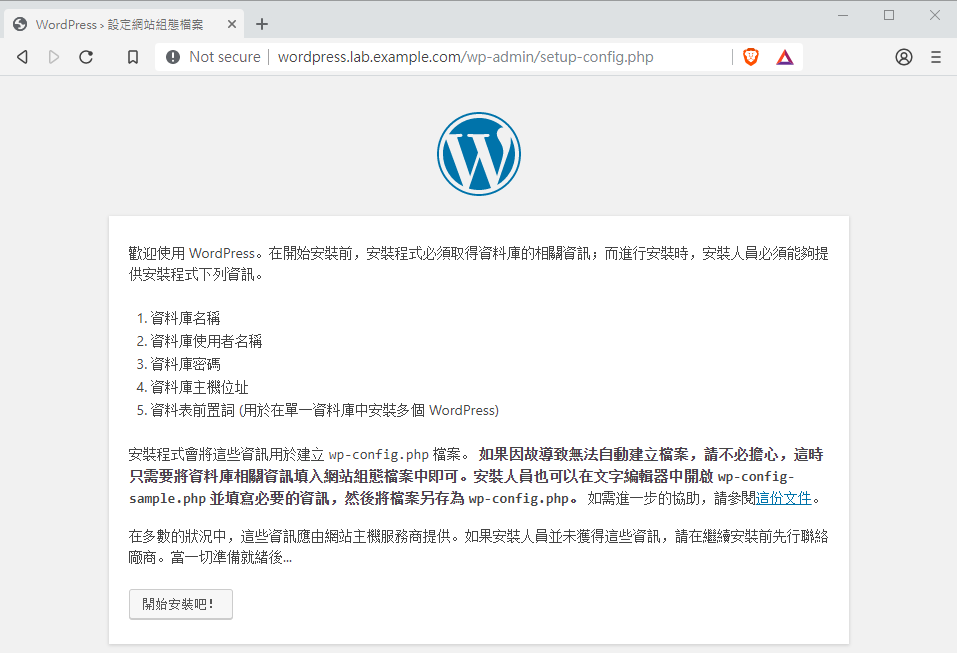This screenshot has width=957, height=653.
Task: Open the Brave Rewards triangle icon
Action: [785, 57]
